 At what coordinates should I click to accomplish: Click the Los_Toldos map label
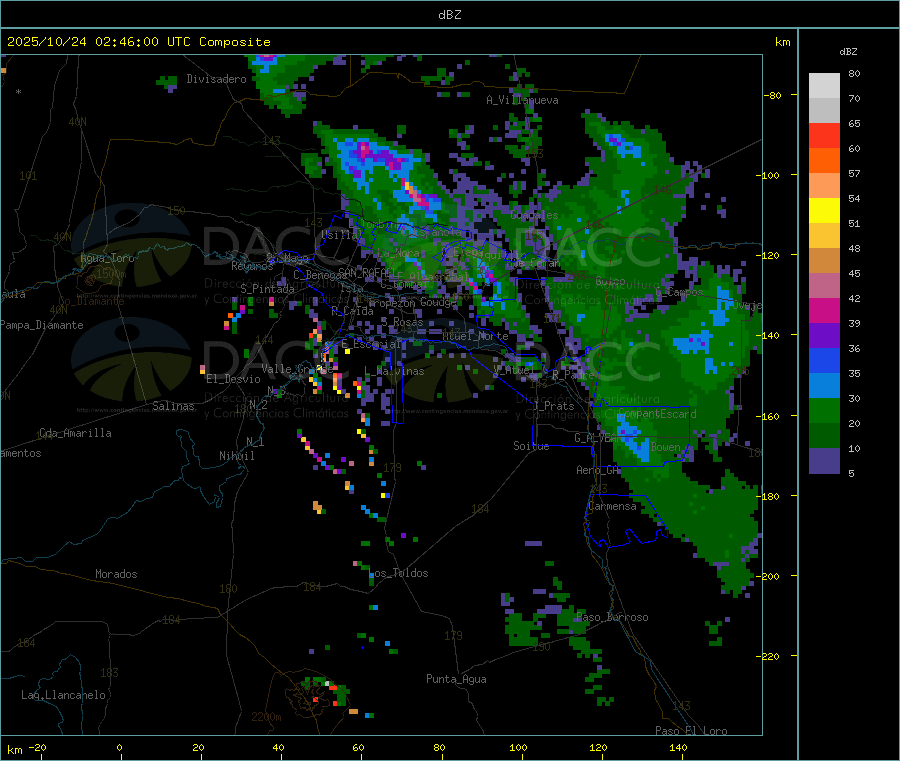point(398,573)
